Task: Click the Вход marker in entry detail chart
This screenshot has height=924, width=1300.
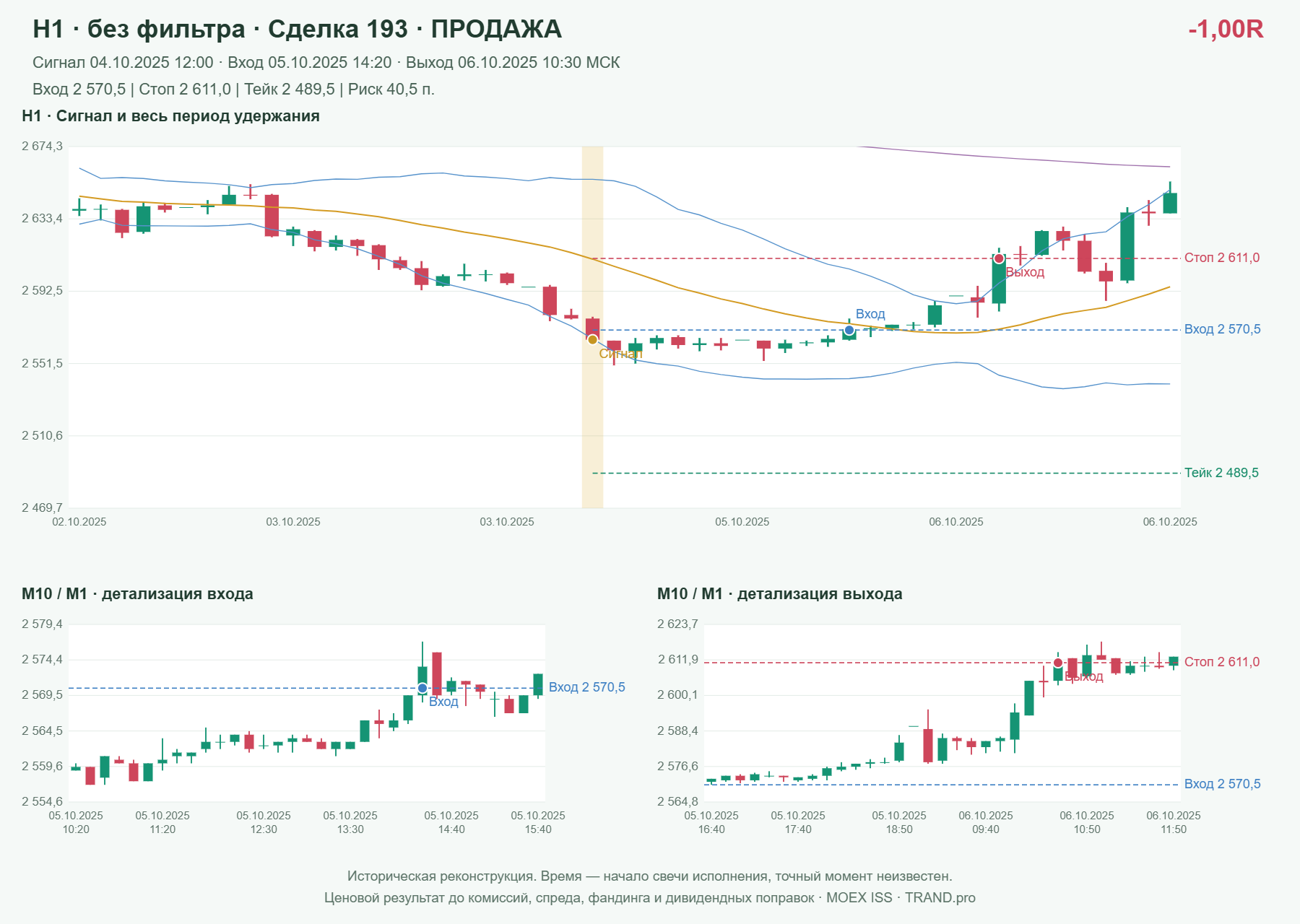Action: [x=422, y=688]
